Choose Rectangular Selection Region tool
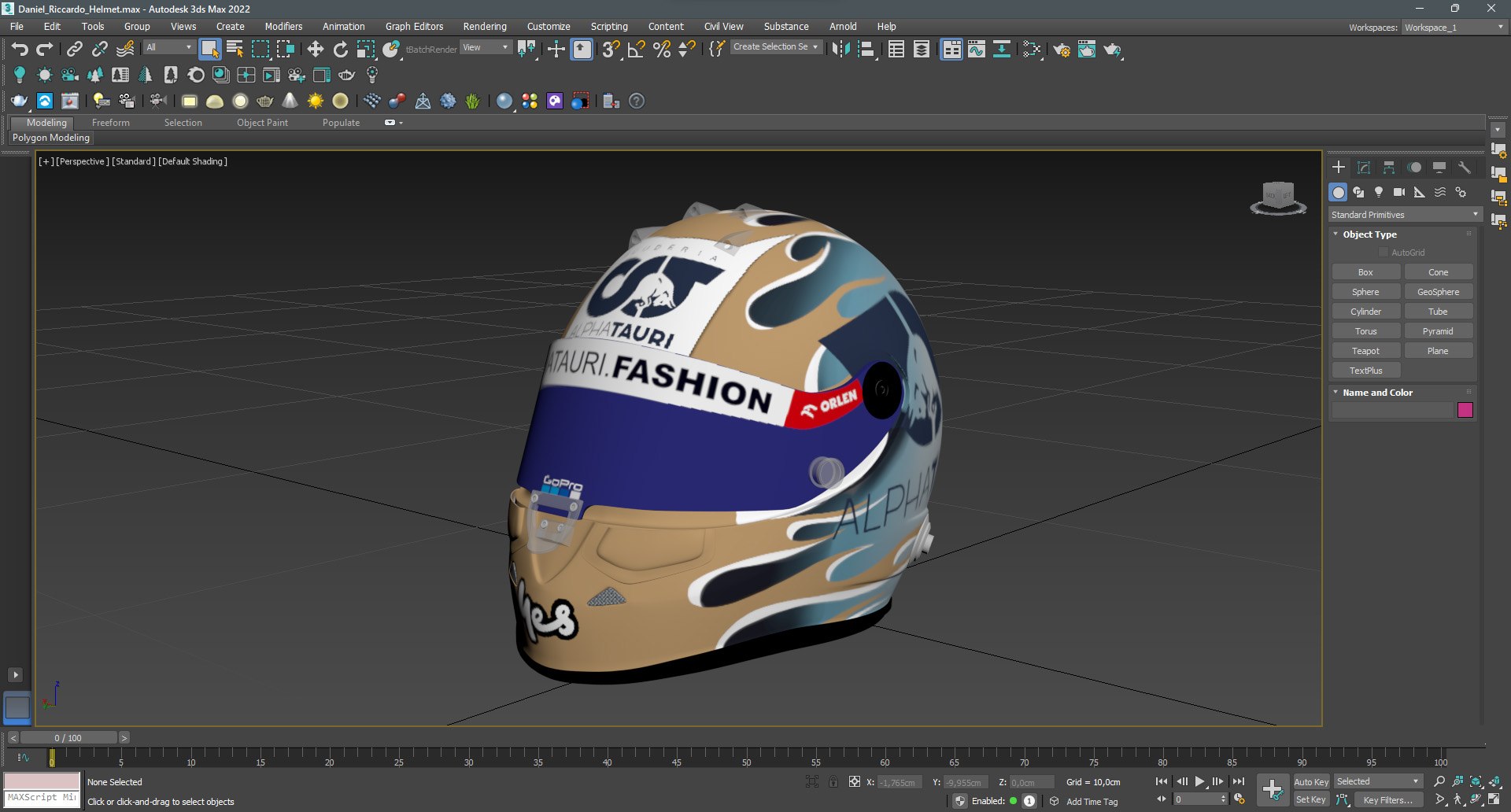 (260, 50)
